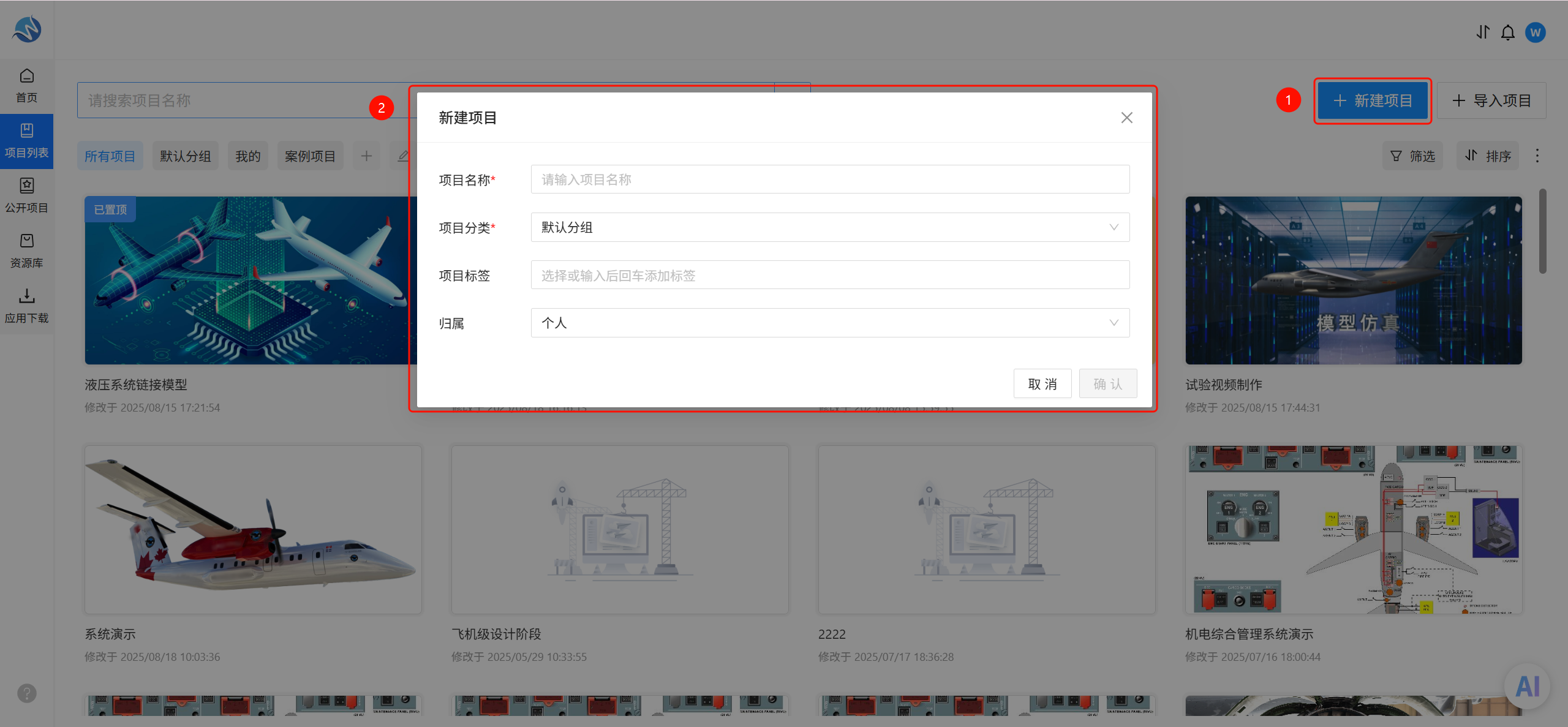
Task: Click the 新建项目 button
Action: 1372,100
